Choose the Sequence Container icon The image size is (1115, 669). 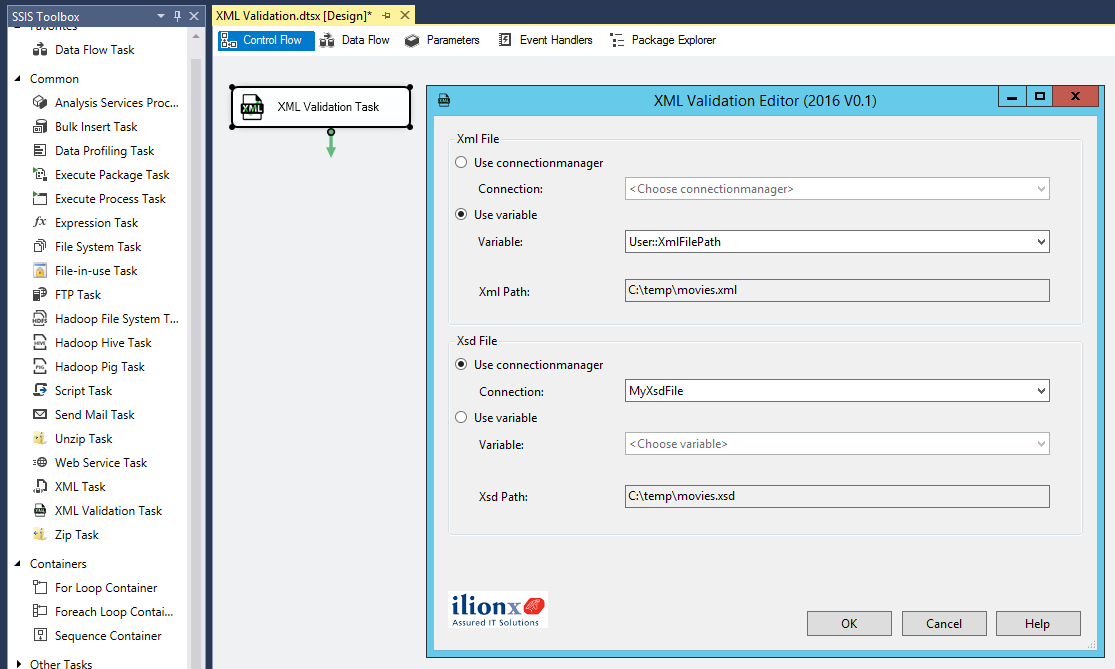[40, 636]
